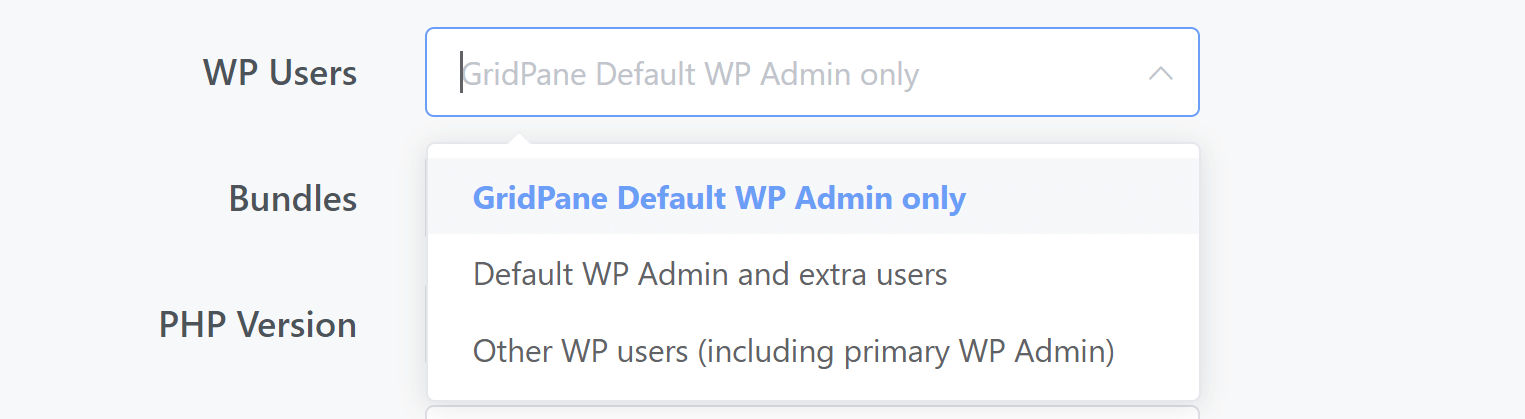
Task: Click the "WP Users" field label
Action: (x=280, y=73)
